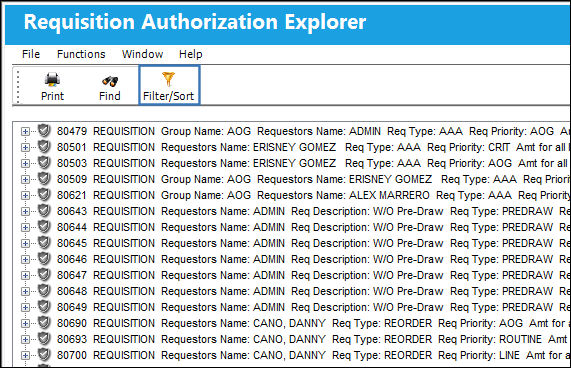The image size is (571, 368).
Task: Select 'Req Description: W/O Pre-Draw' in row 80643
Action: (x=367, y=211)
